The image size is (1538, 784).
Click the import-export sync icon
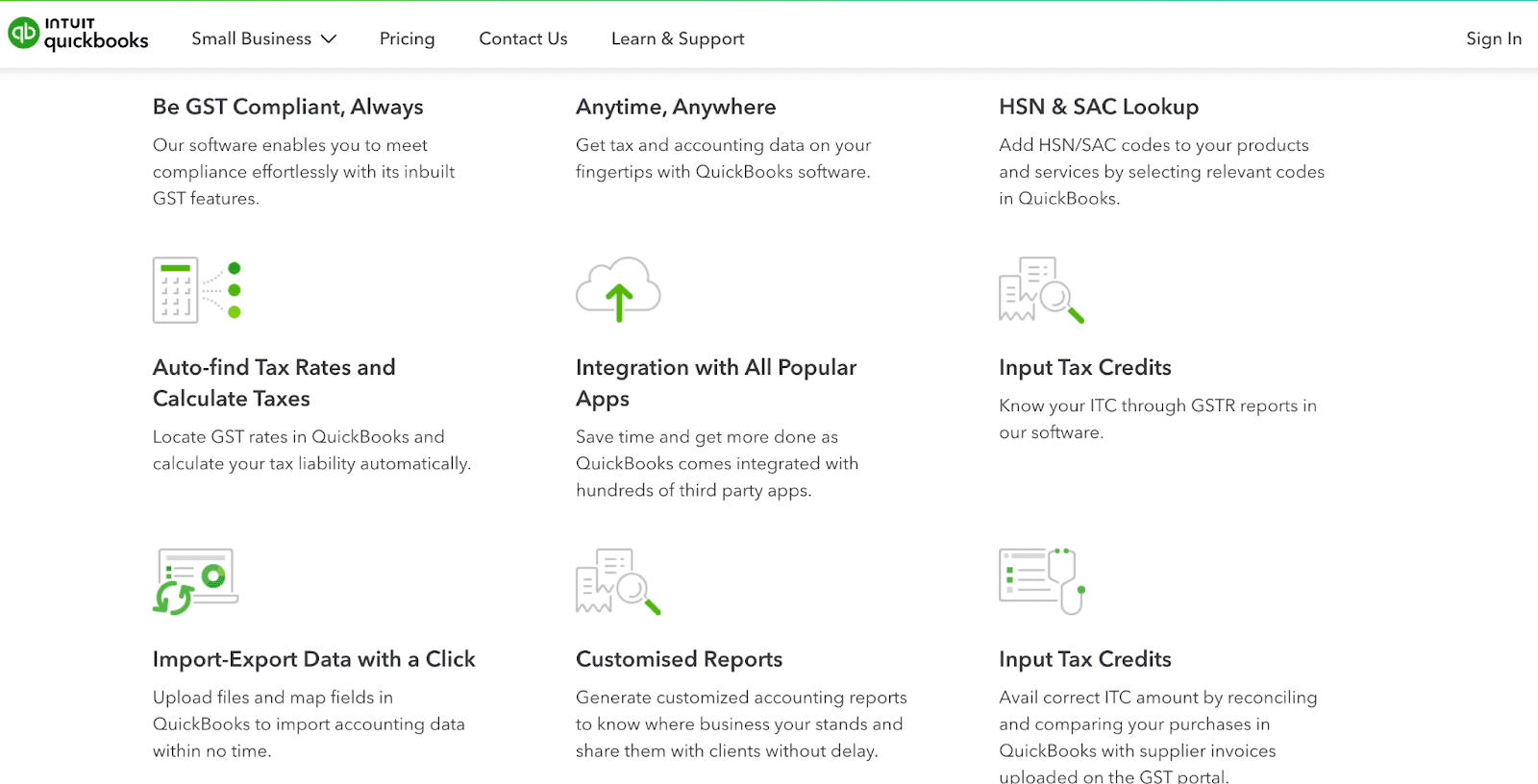click(195, 581)
